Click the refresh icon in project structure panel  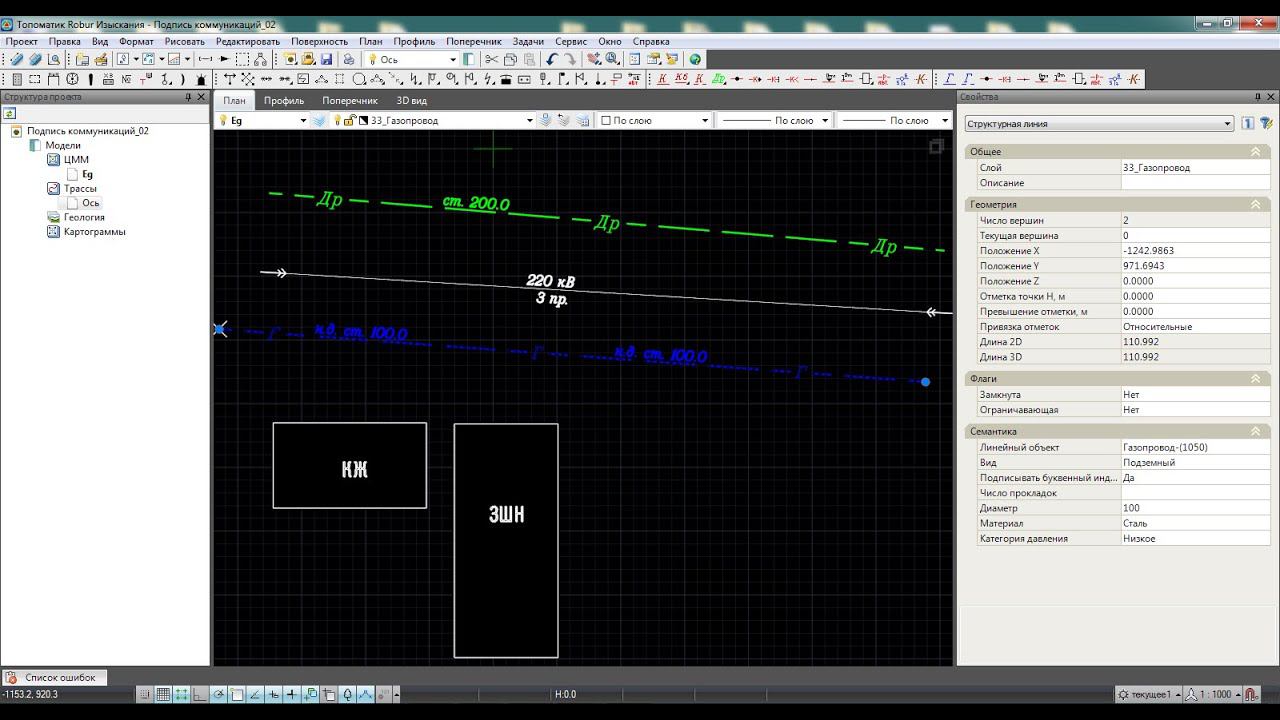pos(10,114)
